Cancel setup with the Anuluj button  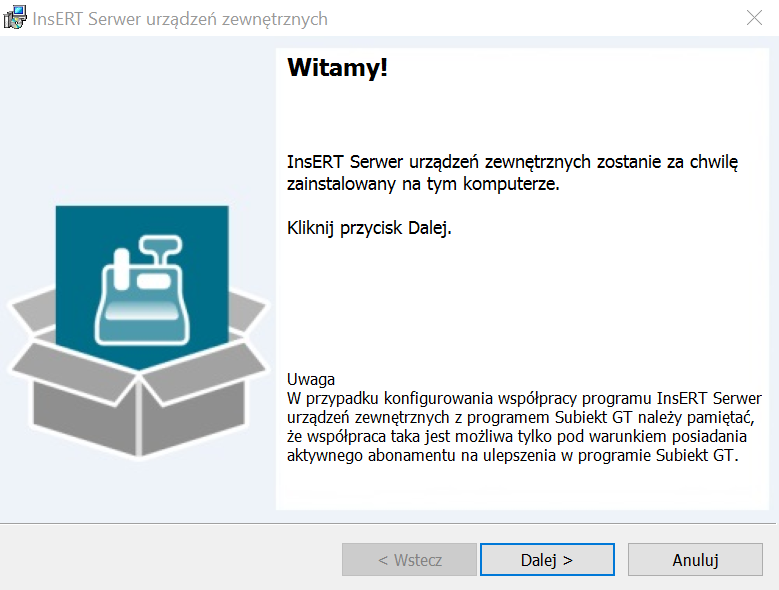point(695,560)
